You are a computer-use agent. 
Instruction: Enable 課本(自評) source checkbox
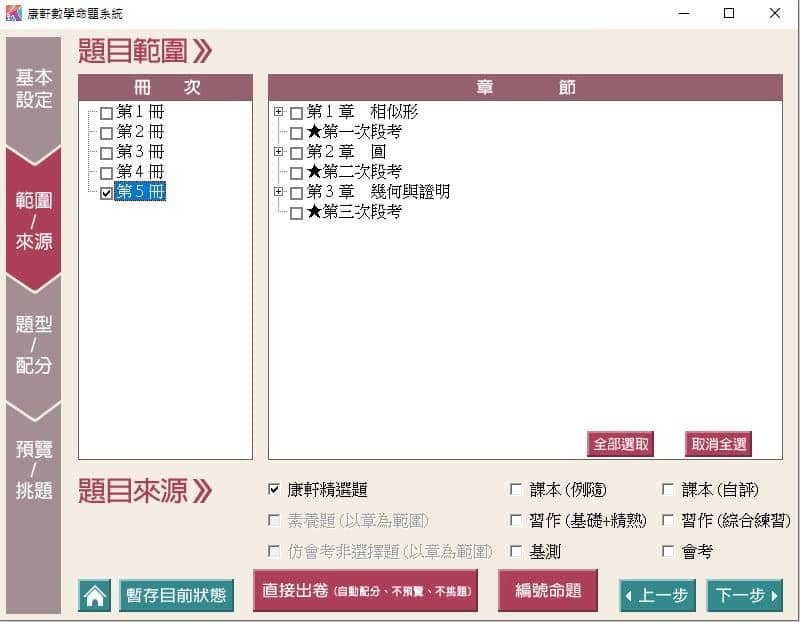click(x=667, y=489)
